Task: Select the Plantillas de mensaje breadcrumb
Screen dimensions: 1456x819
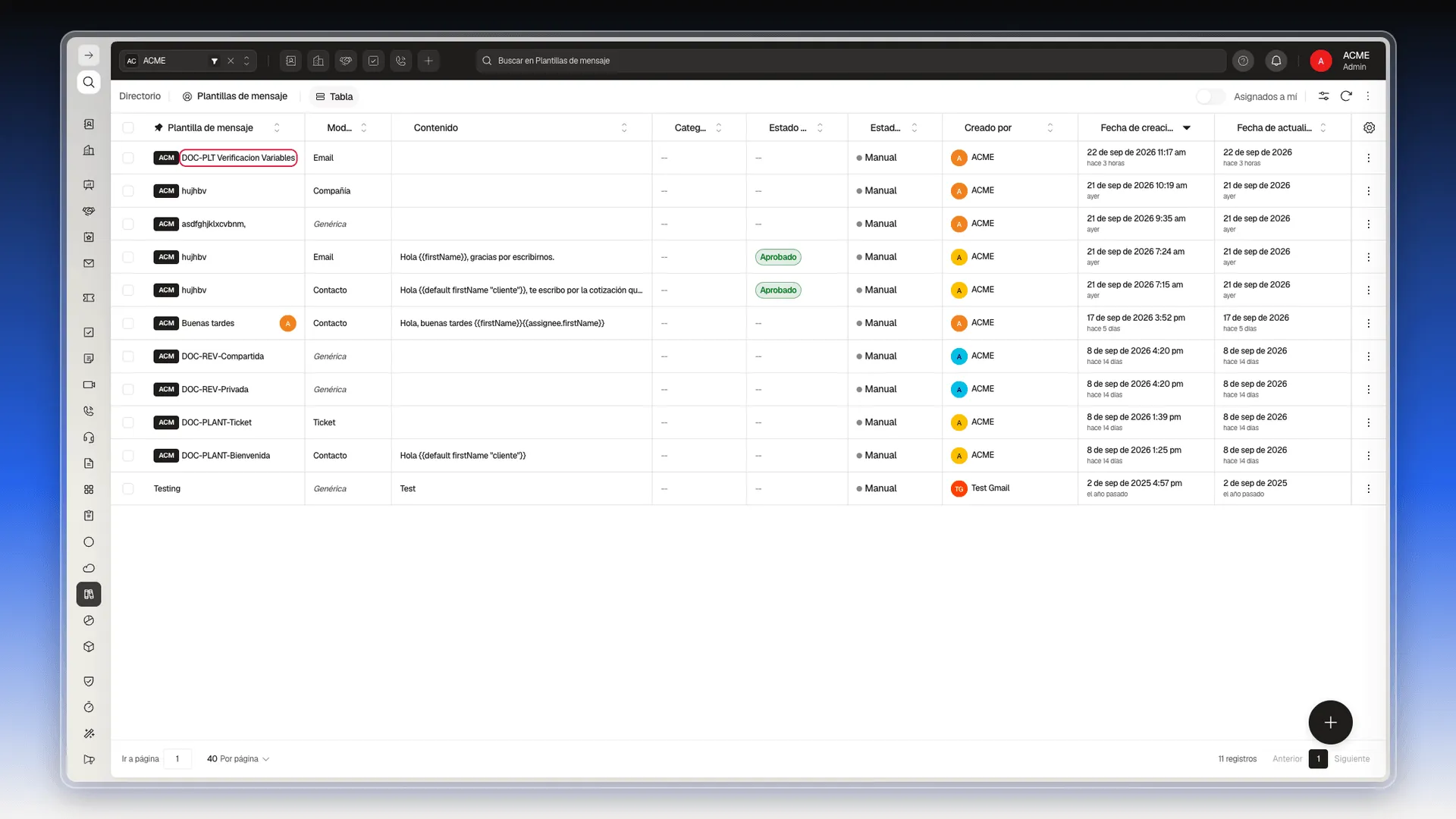Action: [x=235, y=96]
